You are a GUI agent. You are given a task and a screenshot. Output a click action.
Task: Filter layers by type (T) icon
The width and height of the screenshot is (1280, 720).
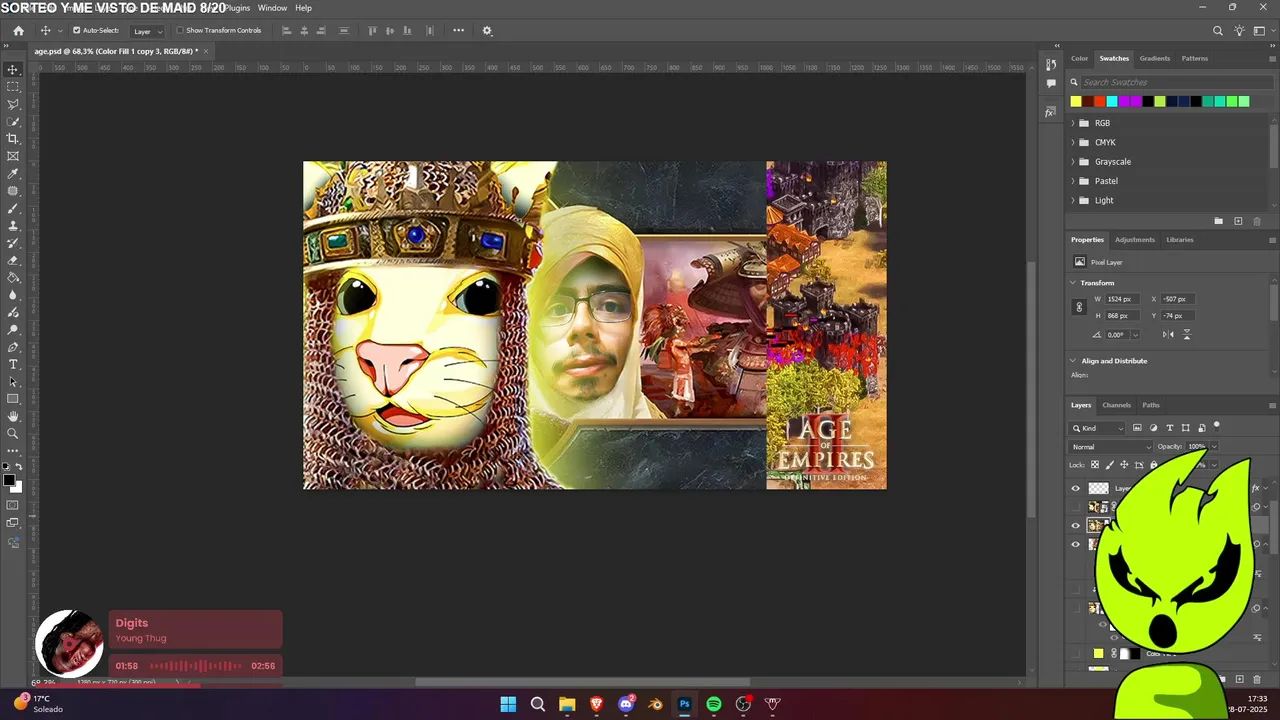[1169, 428]
